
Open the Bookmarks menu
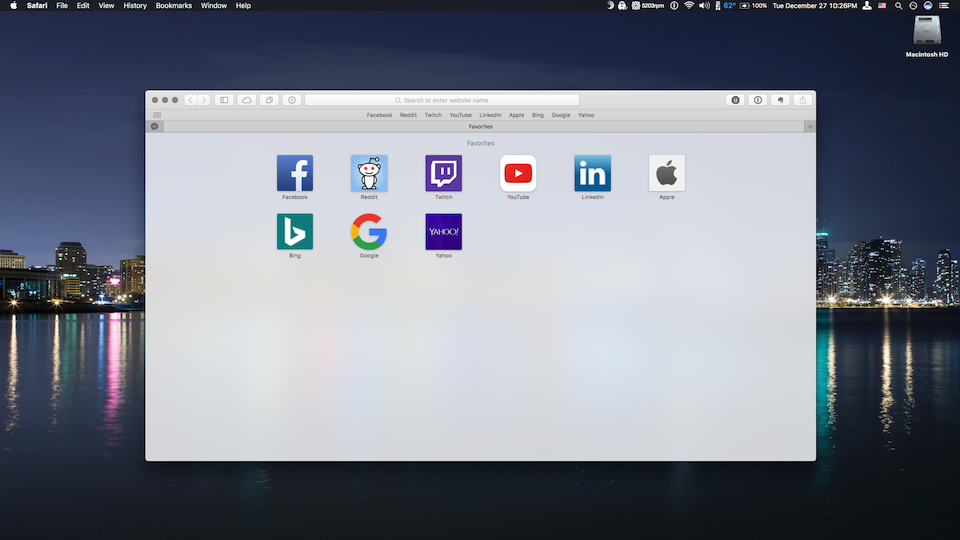(x=173, y=6)
